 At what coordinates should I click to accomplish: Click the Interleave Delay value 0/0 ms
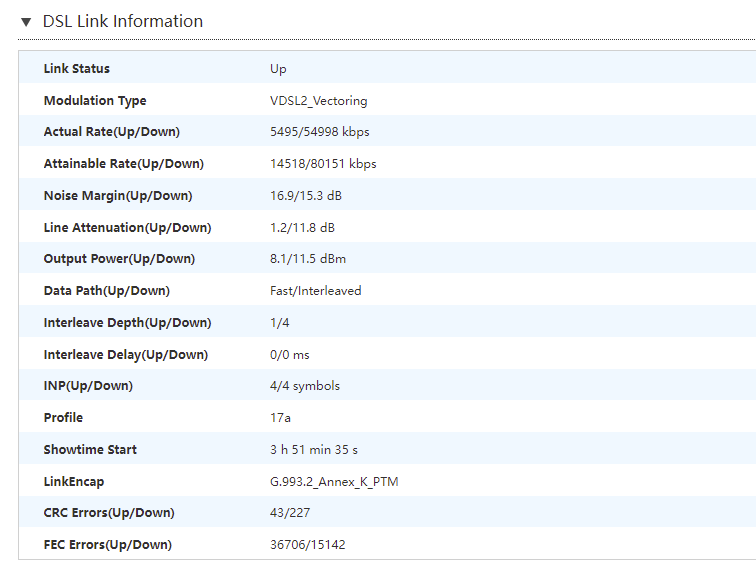pyautogui.click(x=290, y=355)
